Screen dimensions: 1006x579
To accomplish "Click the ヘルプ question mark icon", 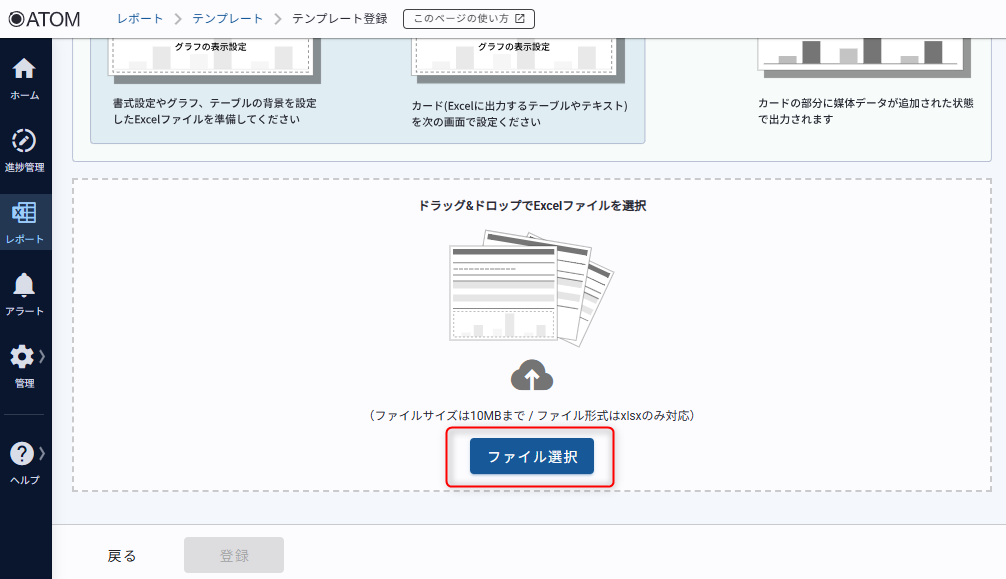I will pos(22,454).
